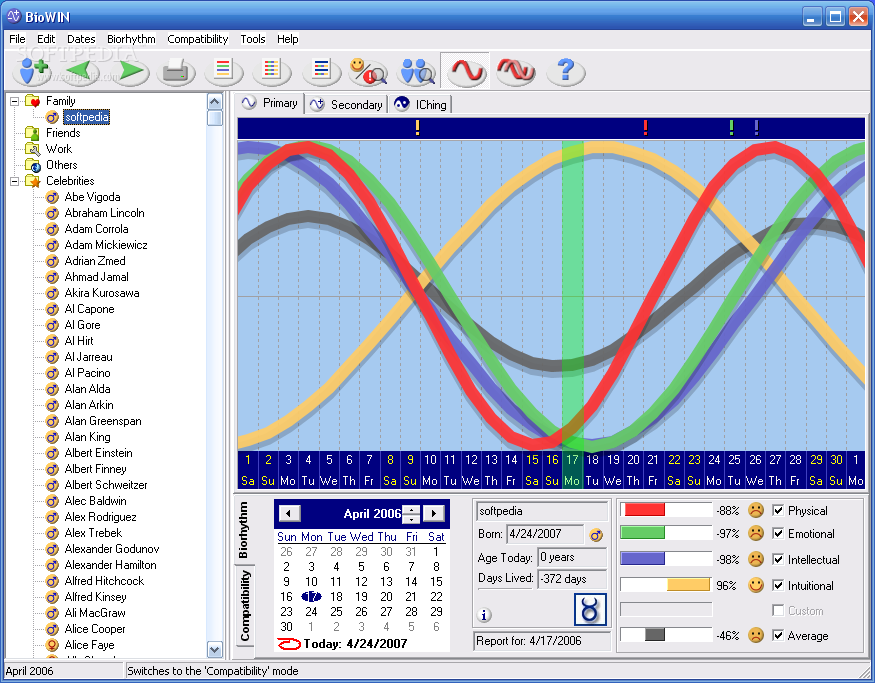Click the year spinner down arrow
The width and height of the screenshot is (875, 683).
[411, 518]
